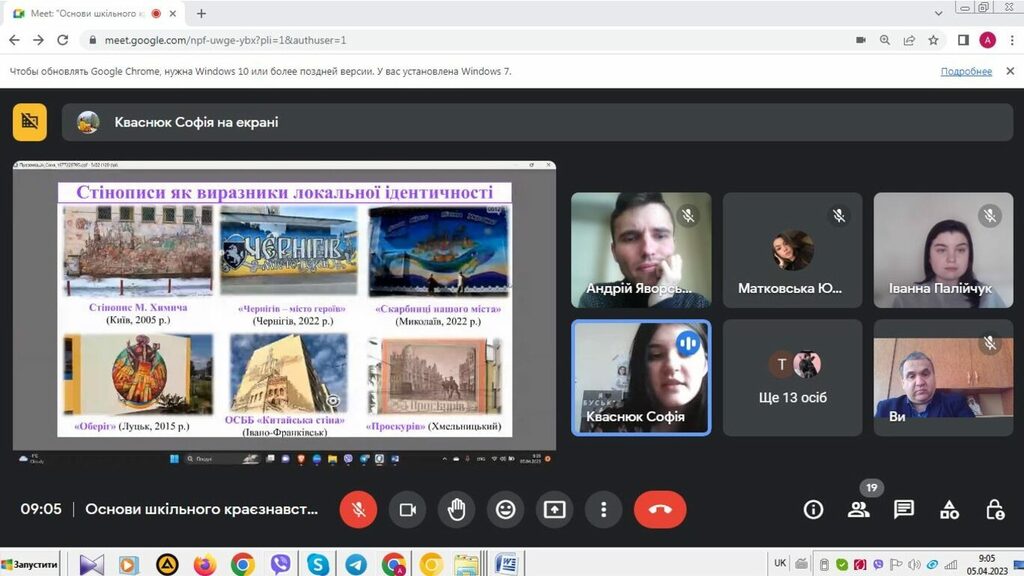Open host controls lock icon
This screenshot has width=1024, height=576.
995,510
